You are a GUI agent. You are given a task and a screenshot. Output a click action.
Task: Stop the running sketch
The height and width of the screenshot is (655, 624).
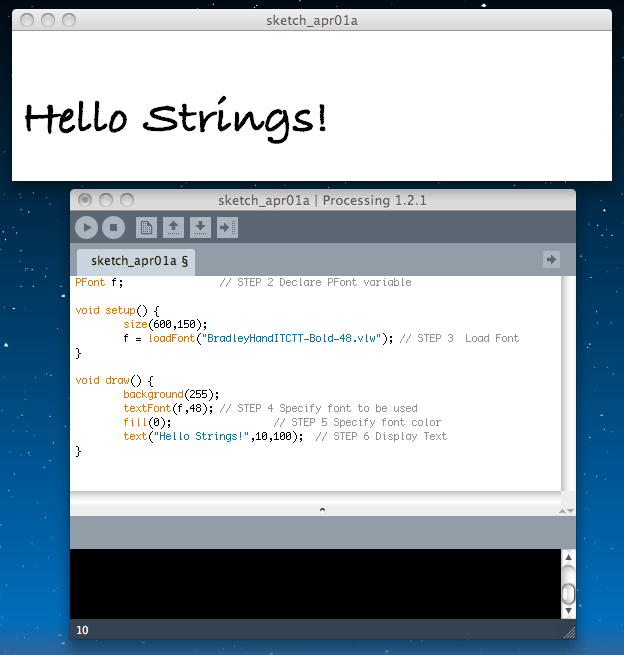pyautogui.click(x=113, y=228)
